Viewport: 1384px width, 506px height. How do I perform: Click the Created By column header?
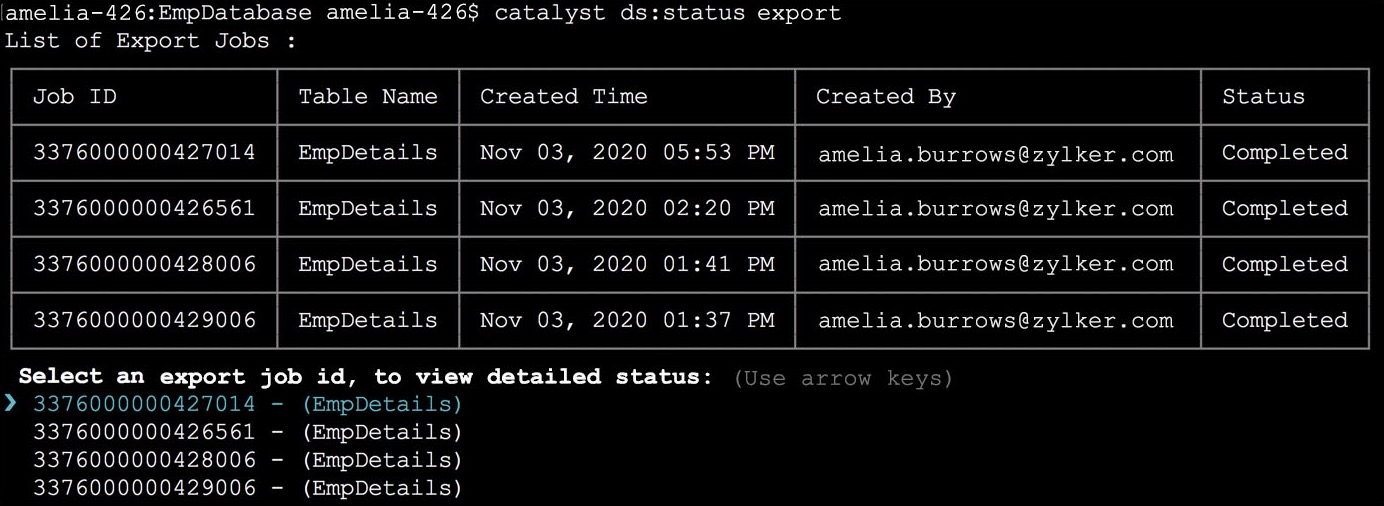coord(886,97)
